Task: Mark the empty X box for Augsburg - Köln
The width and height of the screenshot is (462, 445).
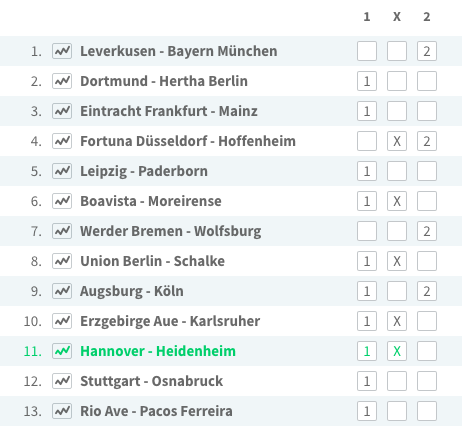Action: [397, 291]
